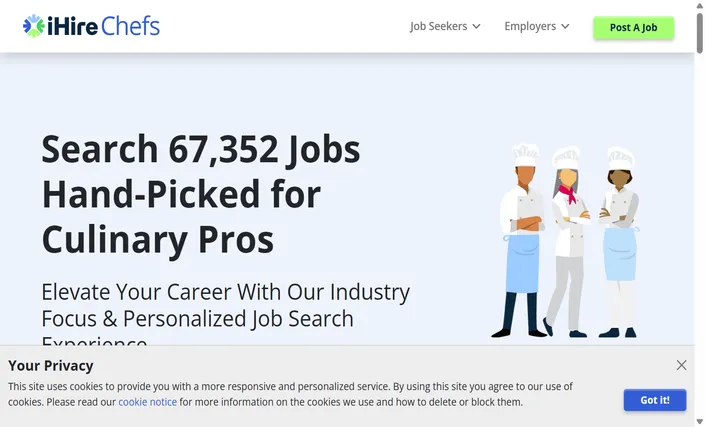This screenshot has width=705, height=427.
Task: Expand the Employers chevron arrow
Action: tap(565, 27)
